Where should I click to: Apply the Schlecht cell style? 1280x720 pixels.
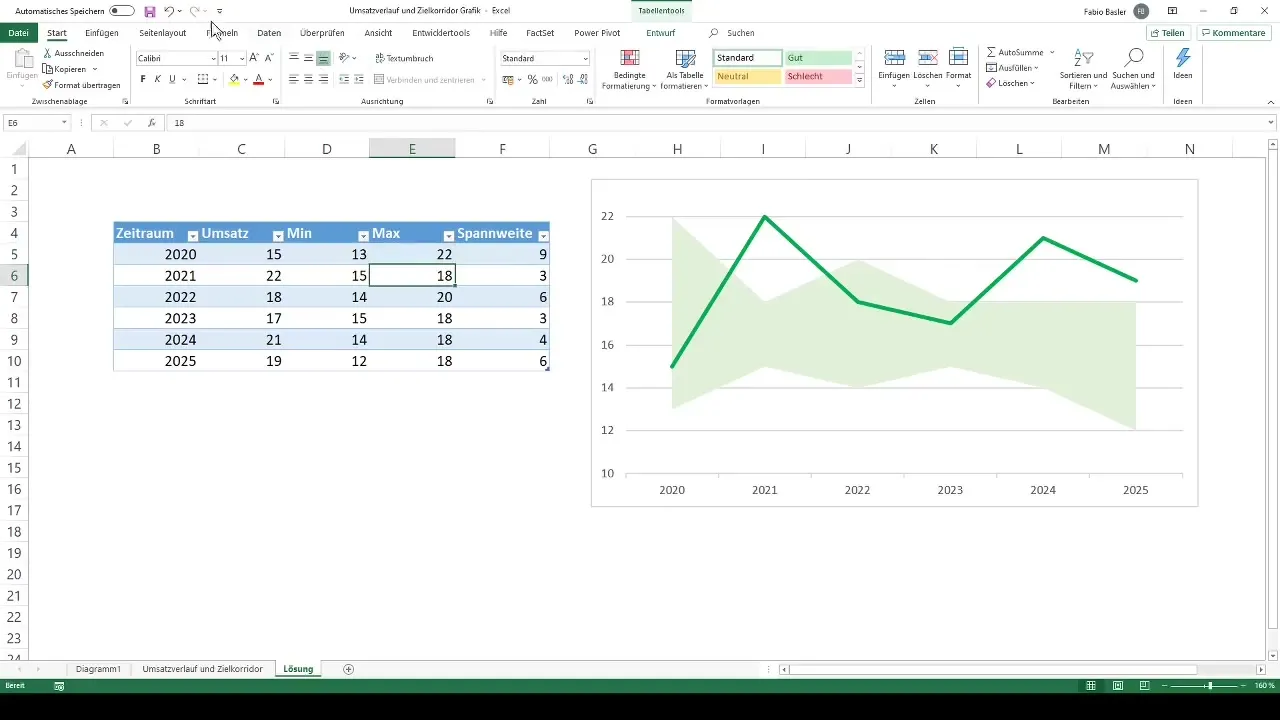(x=818, y=76)
